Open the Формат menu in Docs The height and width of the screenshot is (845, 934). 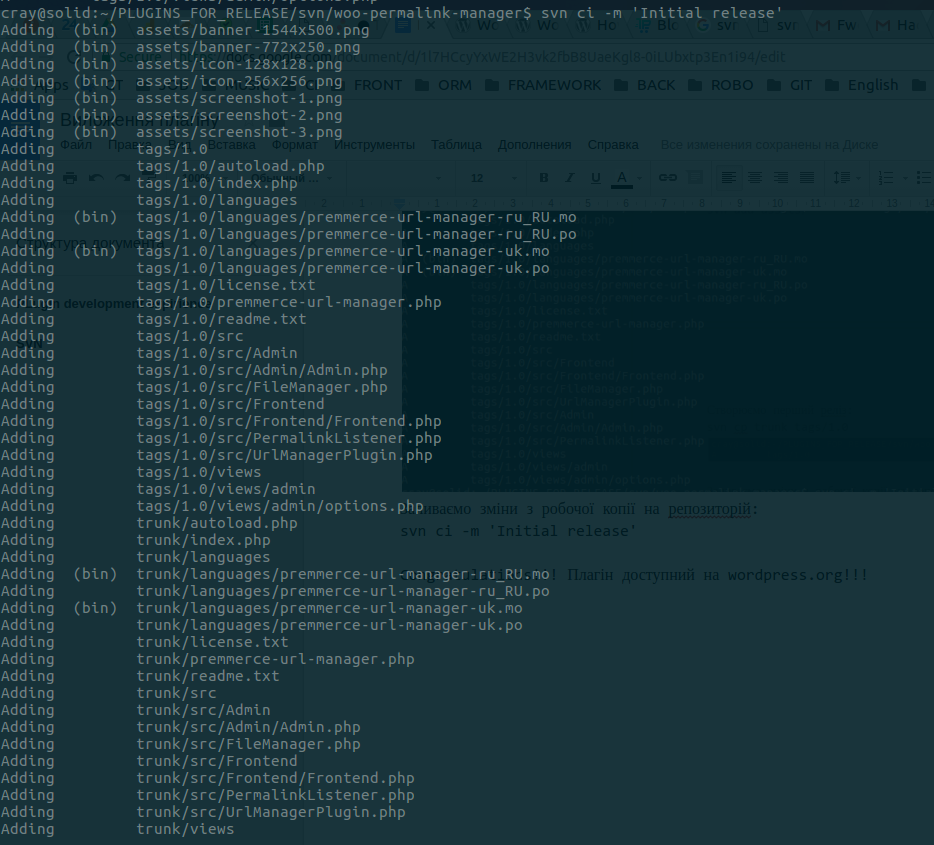[x=294, y=145]
